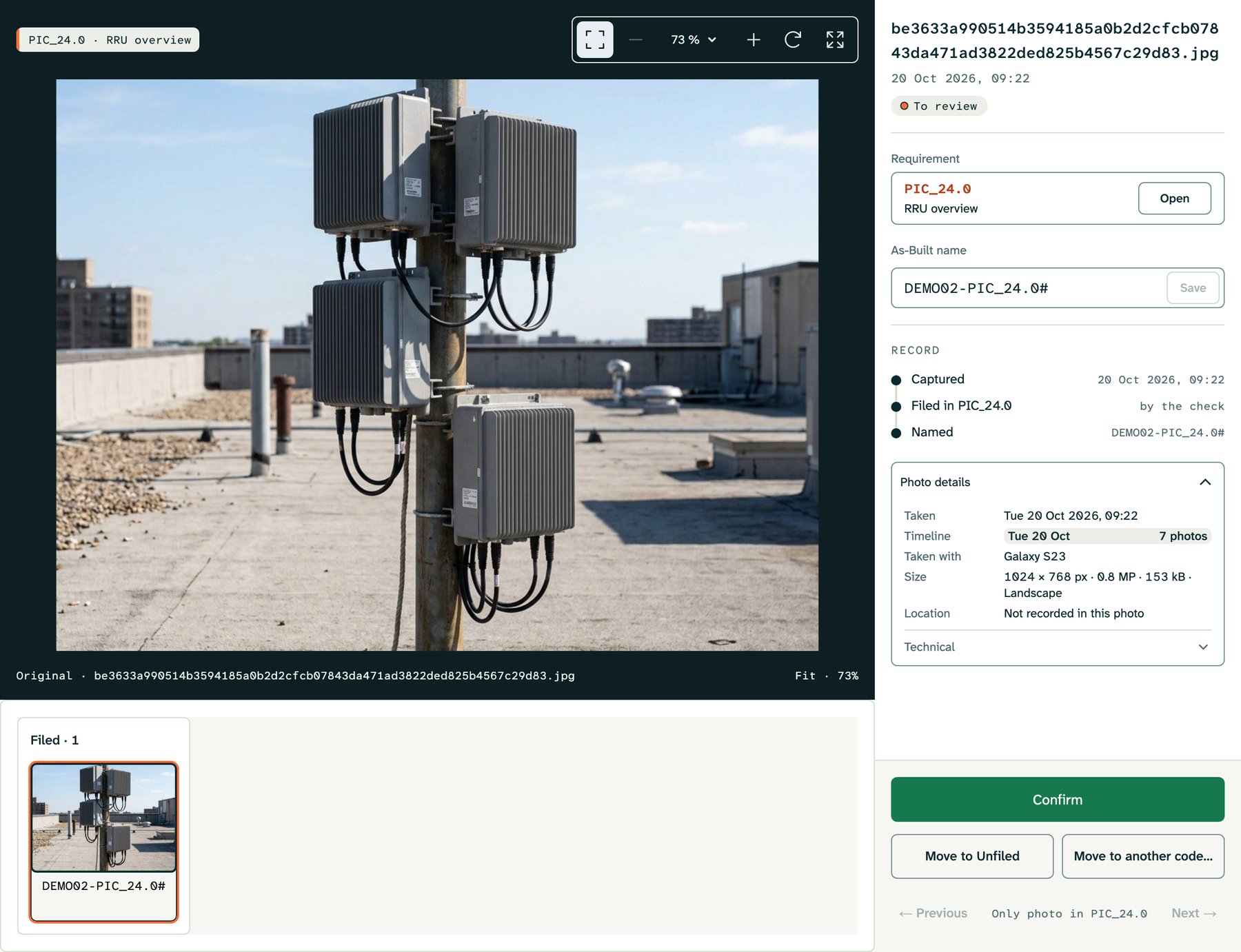The height and width of the screenshot is (952, 1241).
Task: Zoom in with the plus icon
Action: [x=754, y=40]
